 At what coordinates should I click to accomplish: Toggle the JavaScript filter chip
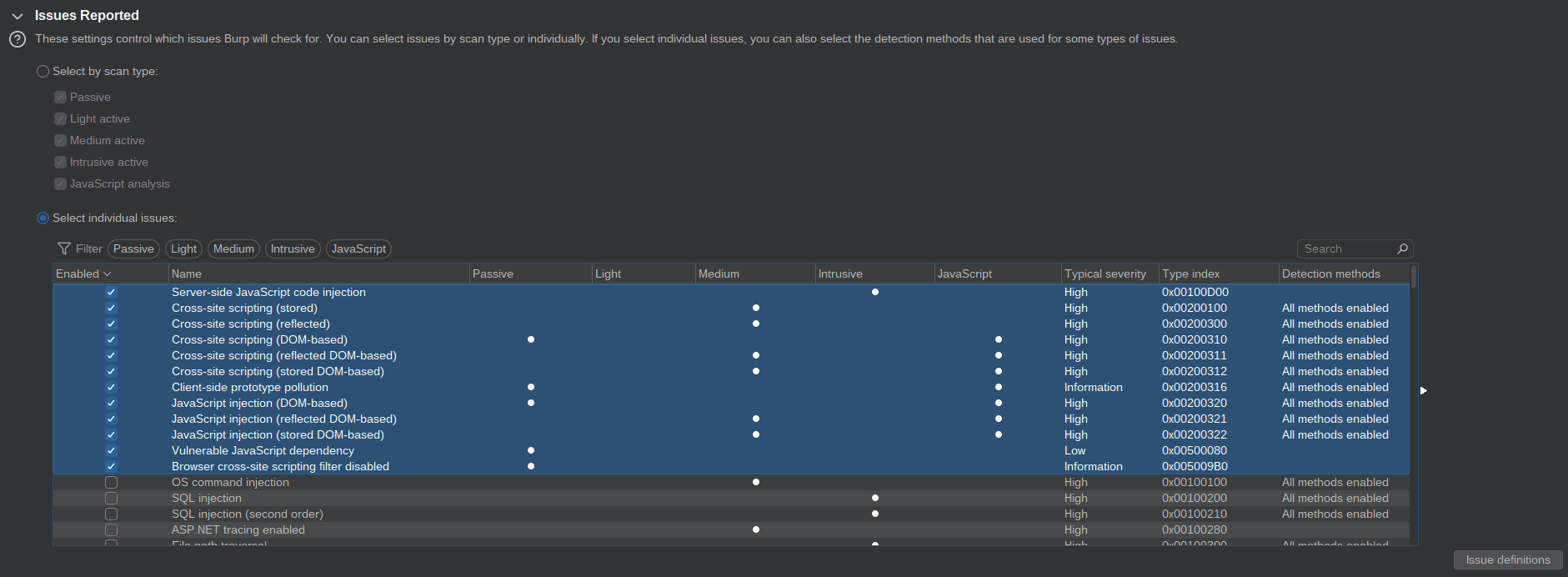(x=358, y=248)
